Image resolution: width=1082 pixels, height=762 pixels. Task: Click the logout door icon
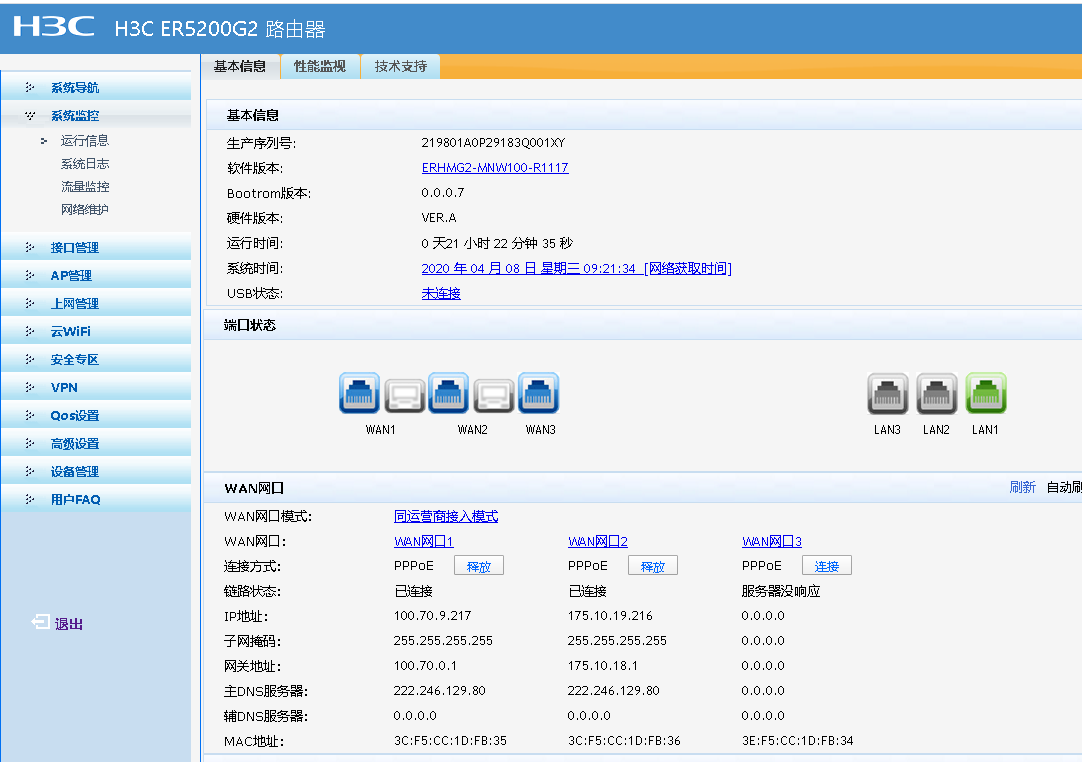(41, 622)
